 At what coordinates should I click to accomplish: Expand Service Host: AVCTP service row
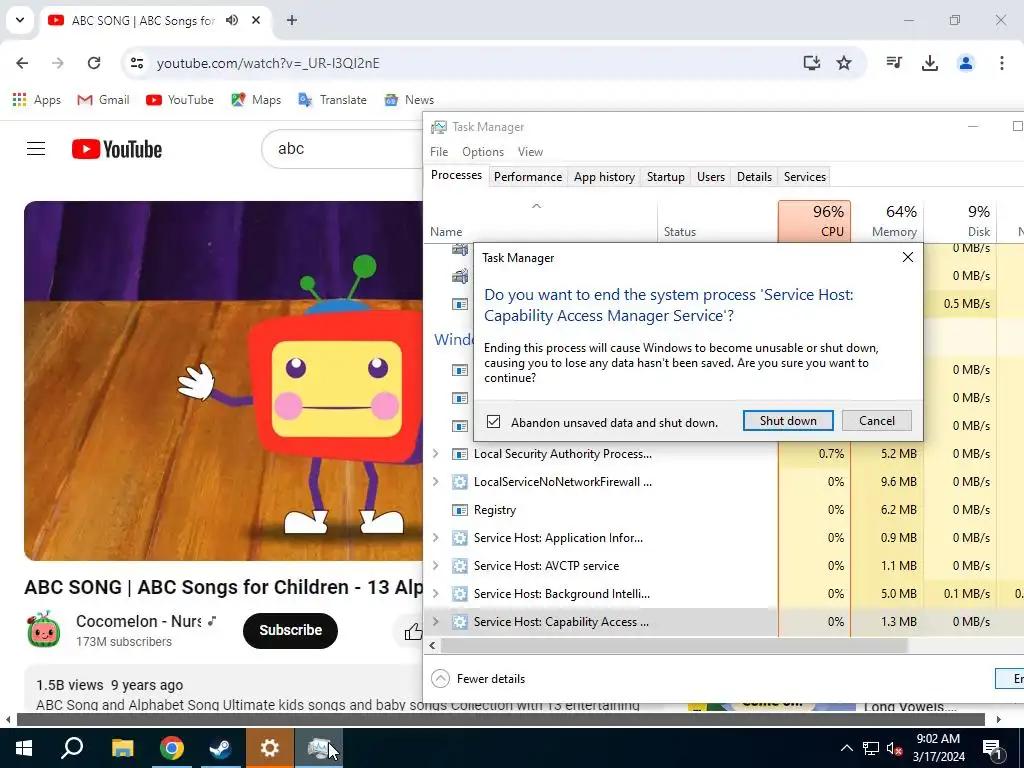pyautogui.click(x=436, y=566)
